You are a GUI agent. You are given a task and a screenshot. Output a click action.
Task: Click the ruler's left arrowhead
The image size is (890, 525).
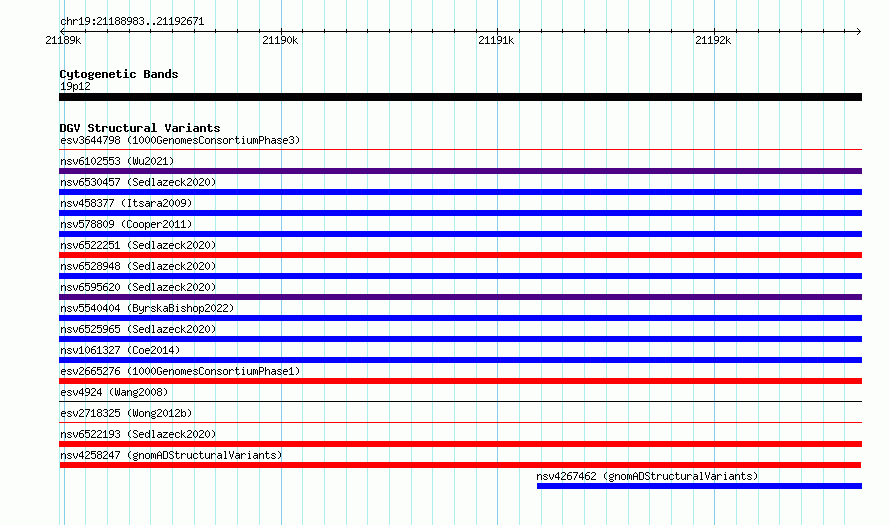click(x=62, y=31)
